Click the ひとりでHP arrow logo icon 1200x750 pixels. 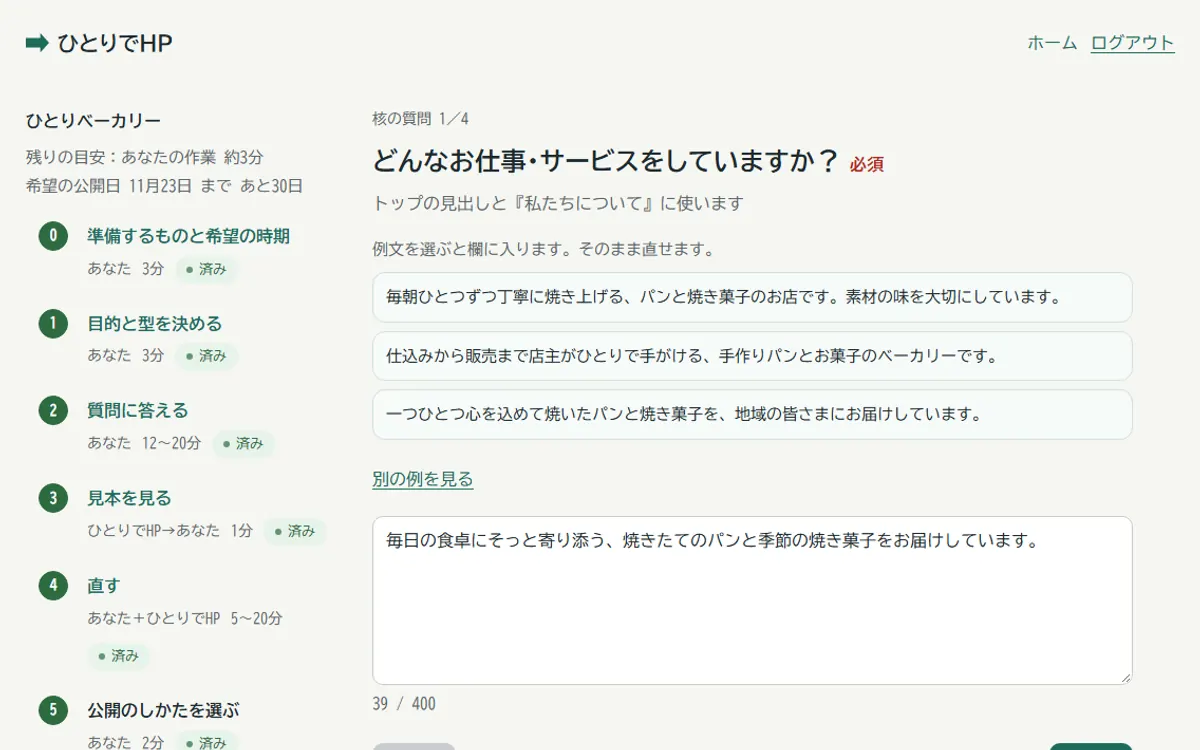click(x=37, y=43)
